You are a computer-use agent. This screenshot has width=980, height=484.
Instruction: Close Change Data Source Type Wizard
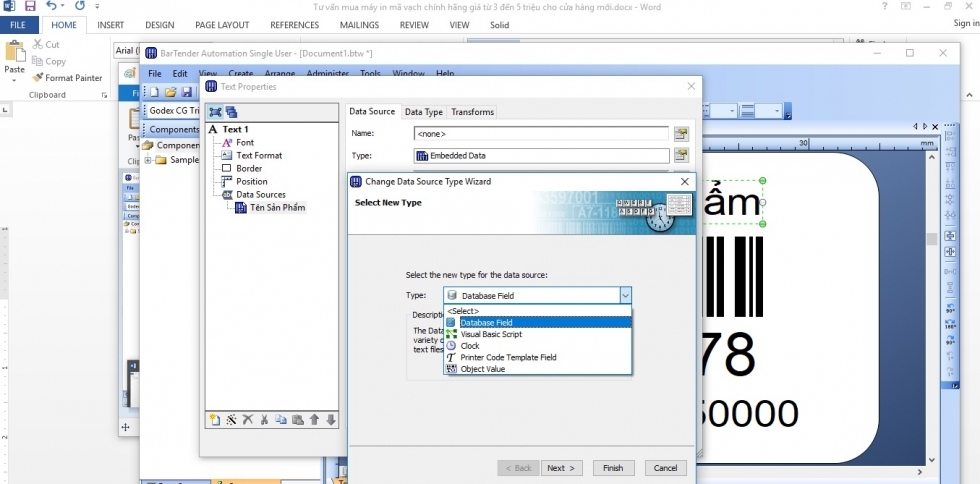pos(684,181)
